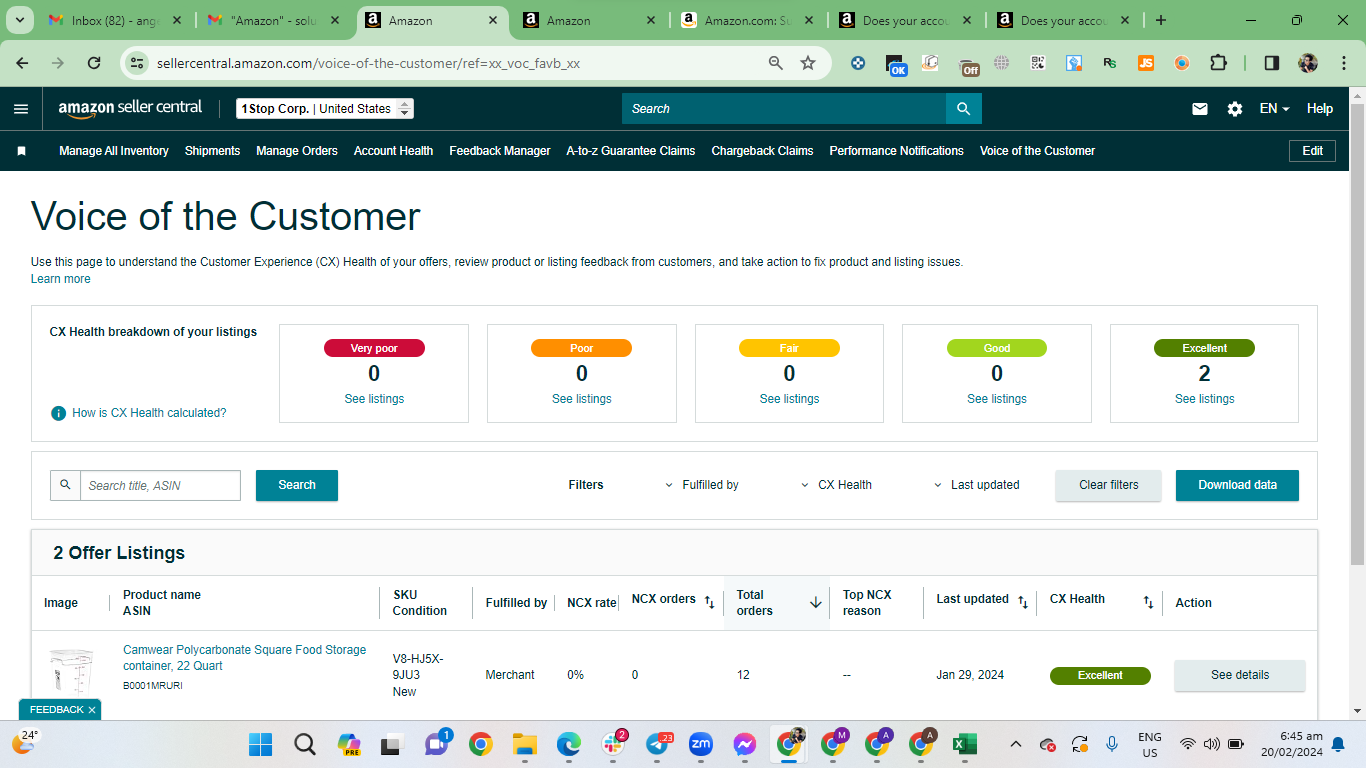1366x768 pixels.
Task: Open Performance Notifications
Action: pos(897,151)
